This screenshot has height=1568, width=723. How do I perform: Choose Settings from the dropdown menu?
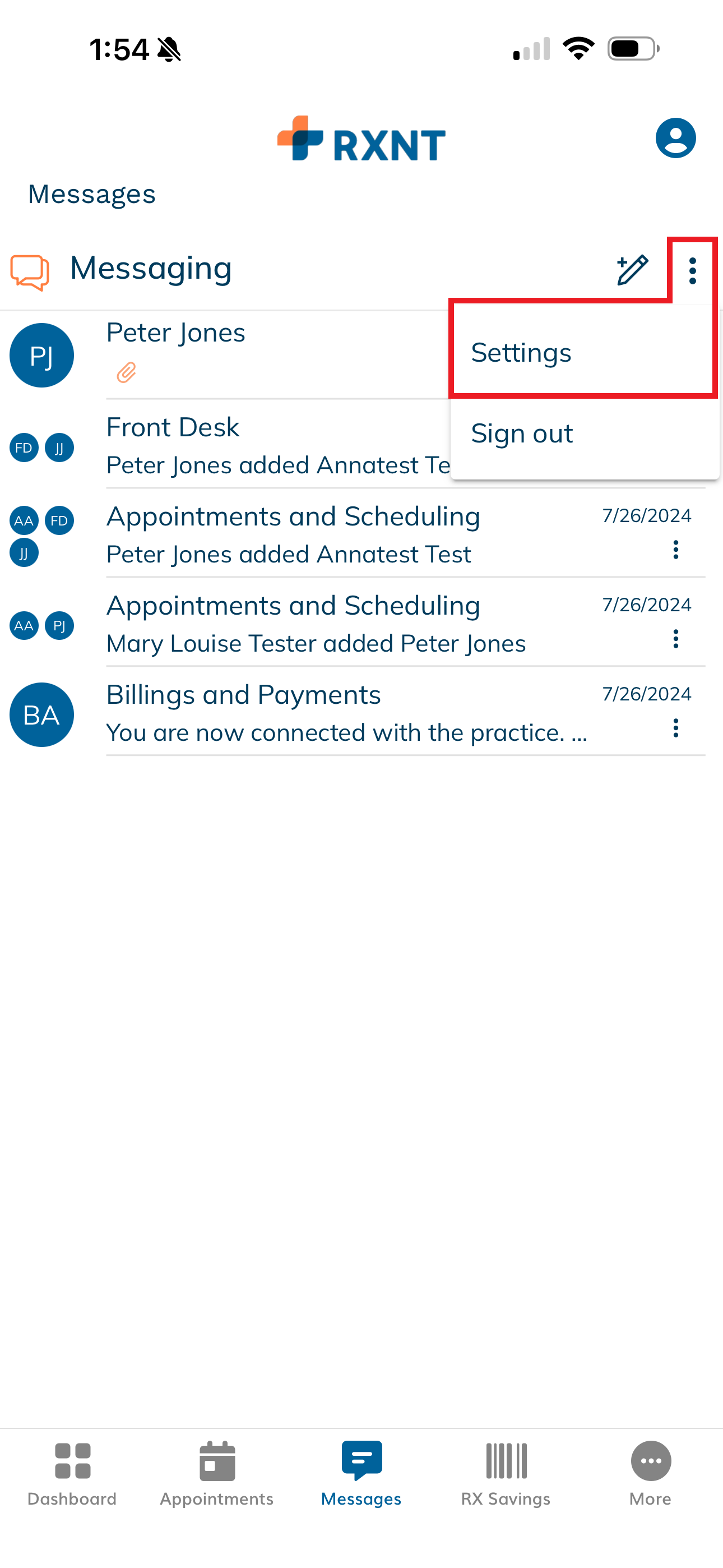pos(521,353)
